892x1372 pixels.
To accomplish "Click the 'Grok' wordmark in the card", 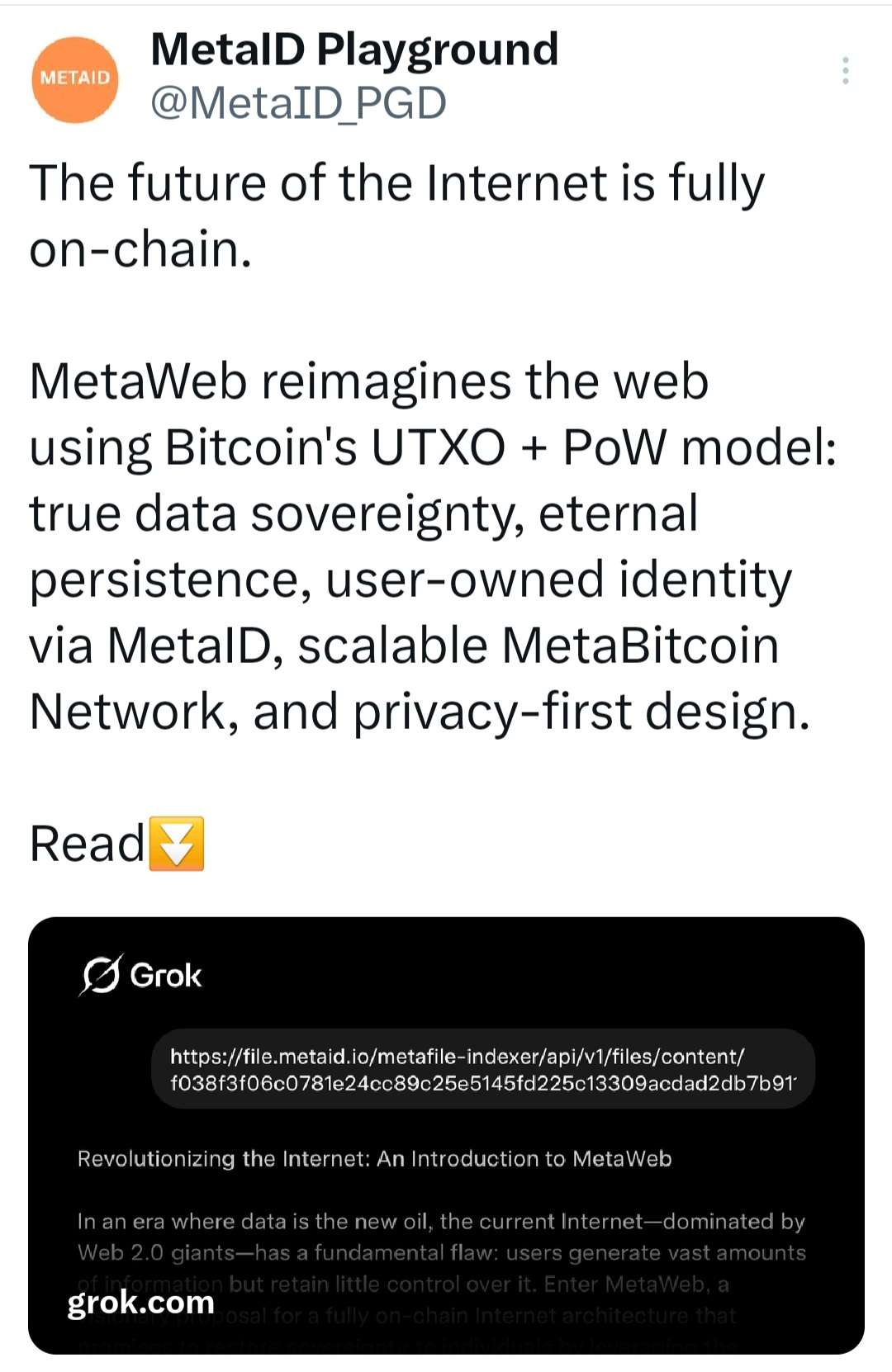I will tap(166, 976).
